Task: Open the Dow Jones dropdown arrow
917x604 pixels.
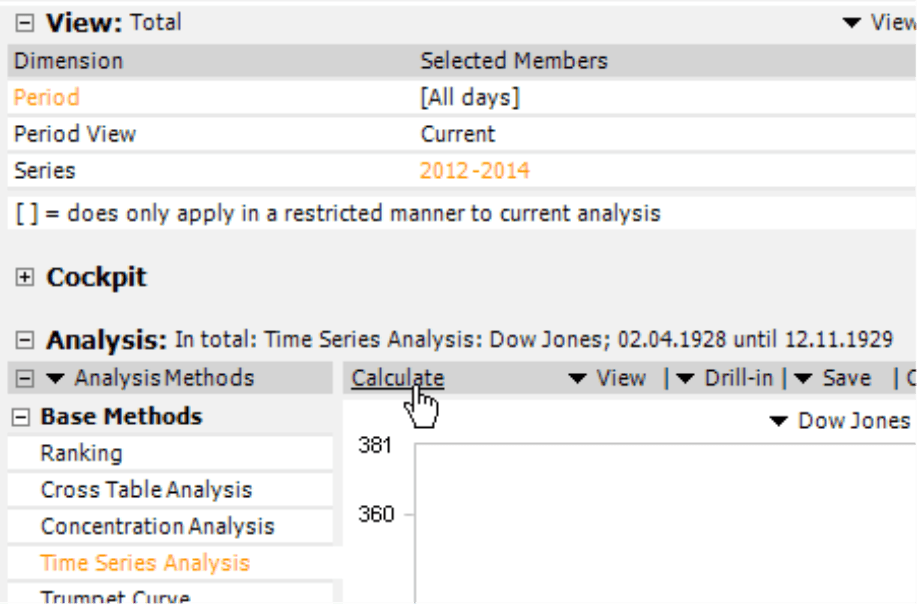Action: click(778, 421)
